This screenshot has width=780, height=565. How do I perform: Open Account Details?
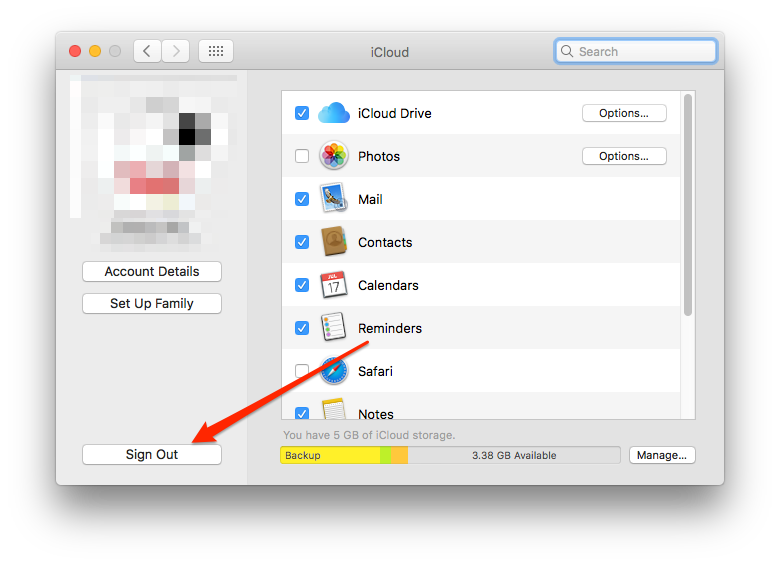point(152,272)
